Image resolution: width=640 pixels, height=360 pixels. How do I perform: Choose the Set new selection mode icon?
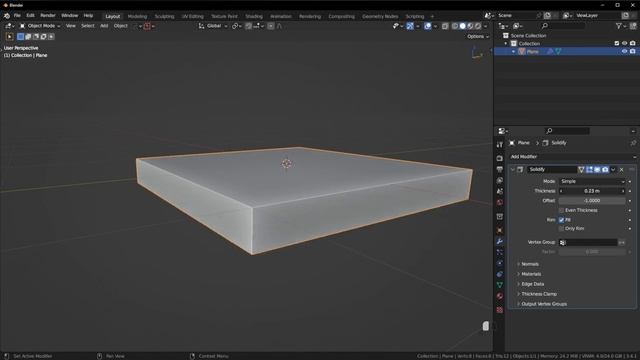pos(20,37)
